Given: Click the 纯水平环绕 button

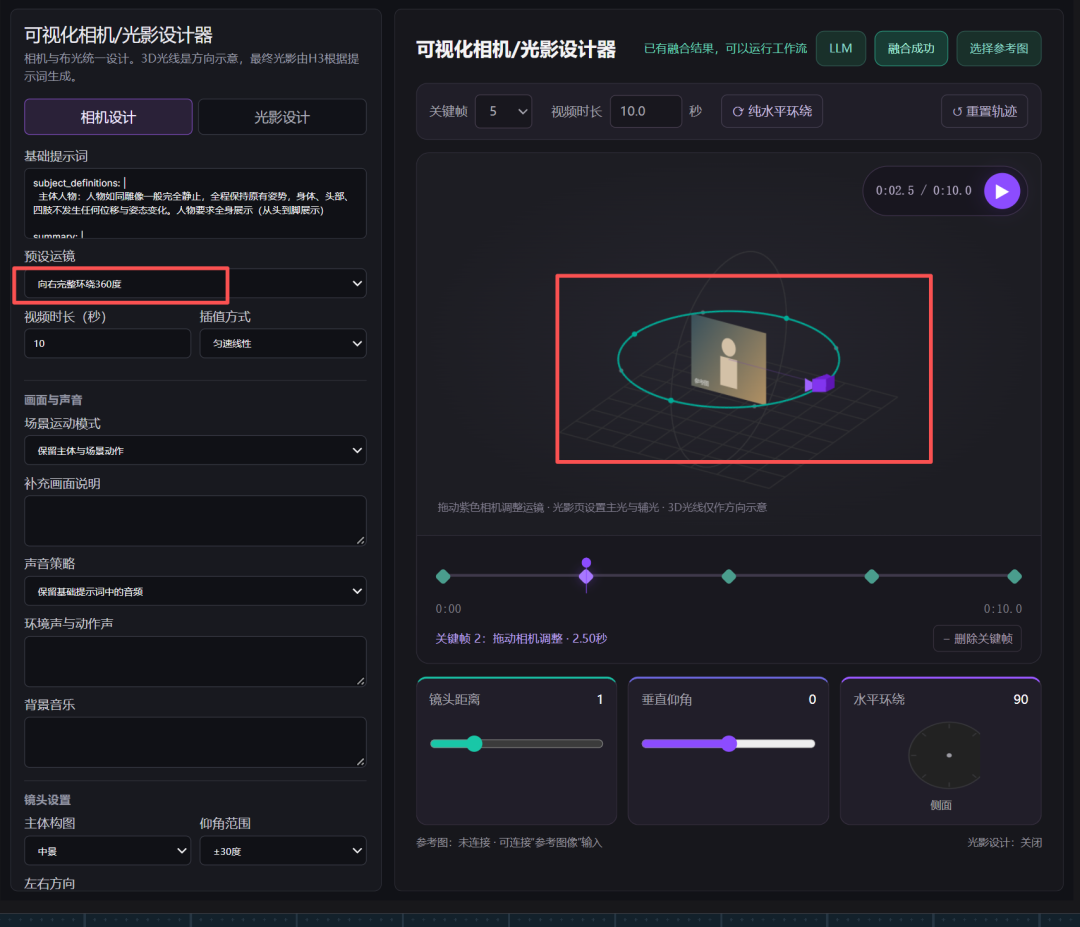Looking at the screenshot, I should click(771, 112).
